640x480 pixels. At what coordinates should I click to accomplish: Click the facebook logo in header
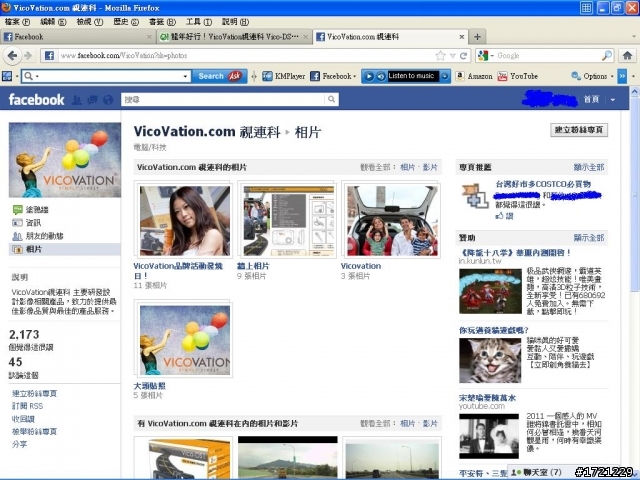[36, 100]
